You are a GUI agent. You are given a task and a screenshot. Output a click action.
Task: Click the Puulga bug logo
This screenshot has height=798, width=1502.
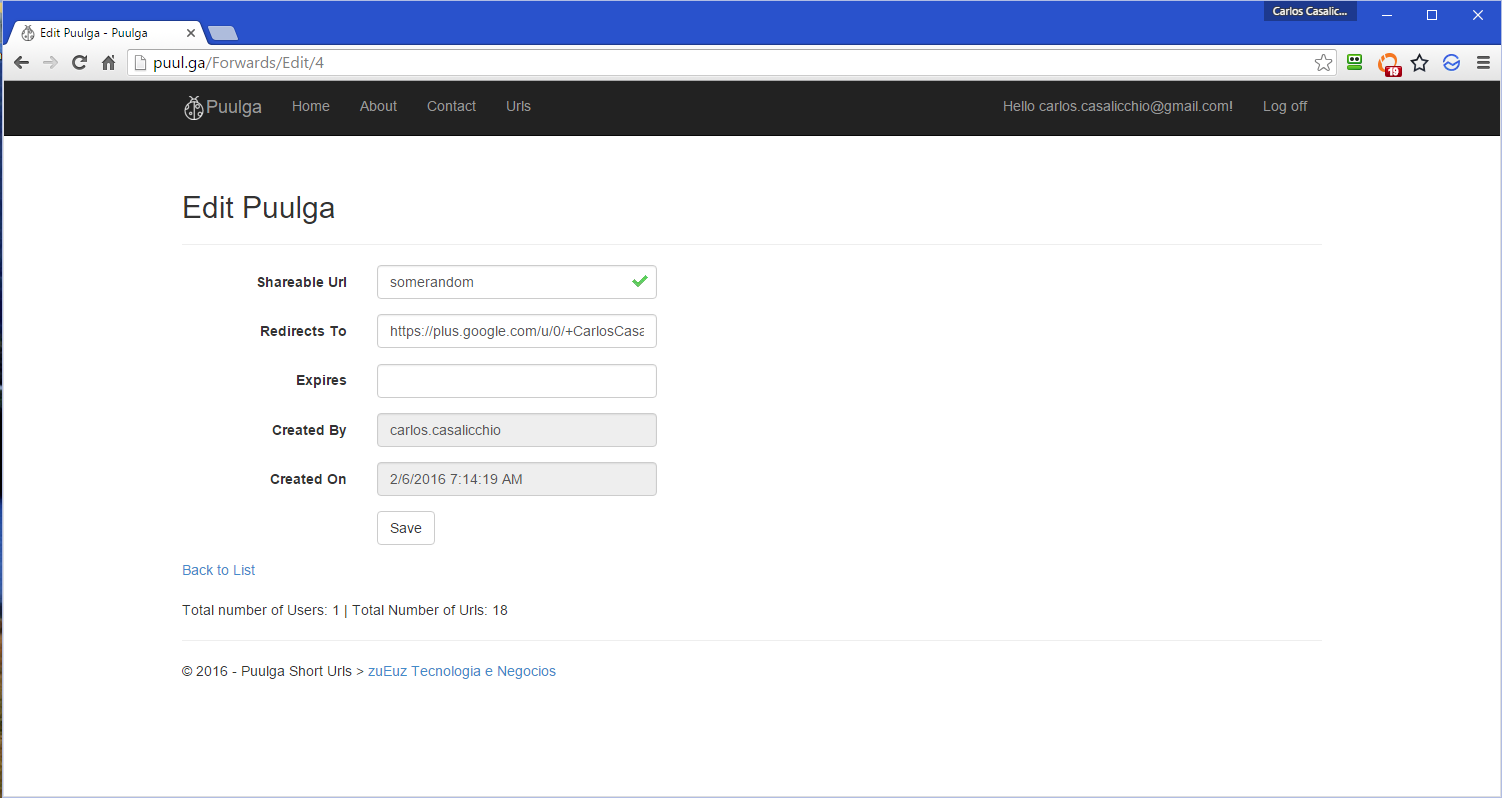(x=194, y=107)
